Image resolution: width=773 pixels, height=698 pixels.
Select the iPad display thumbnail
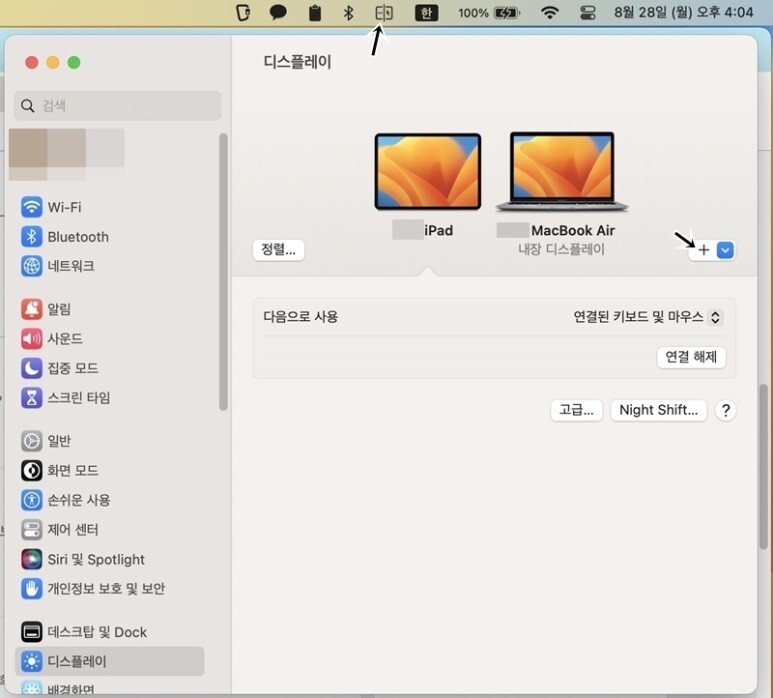pos(427,171)
